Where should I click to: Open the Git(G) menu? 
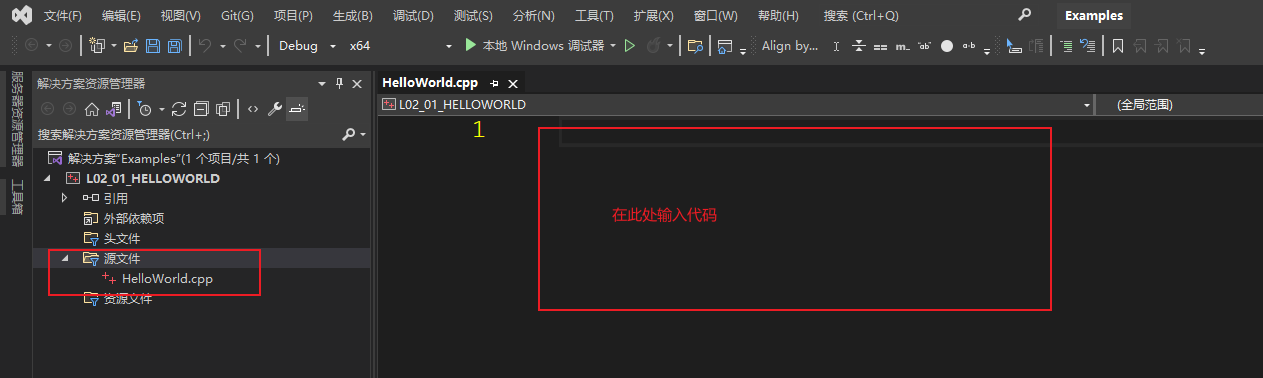pos(237,16)
